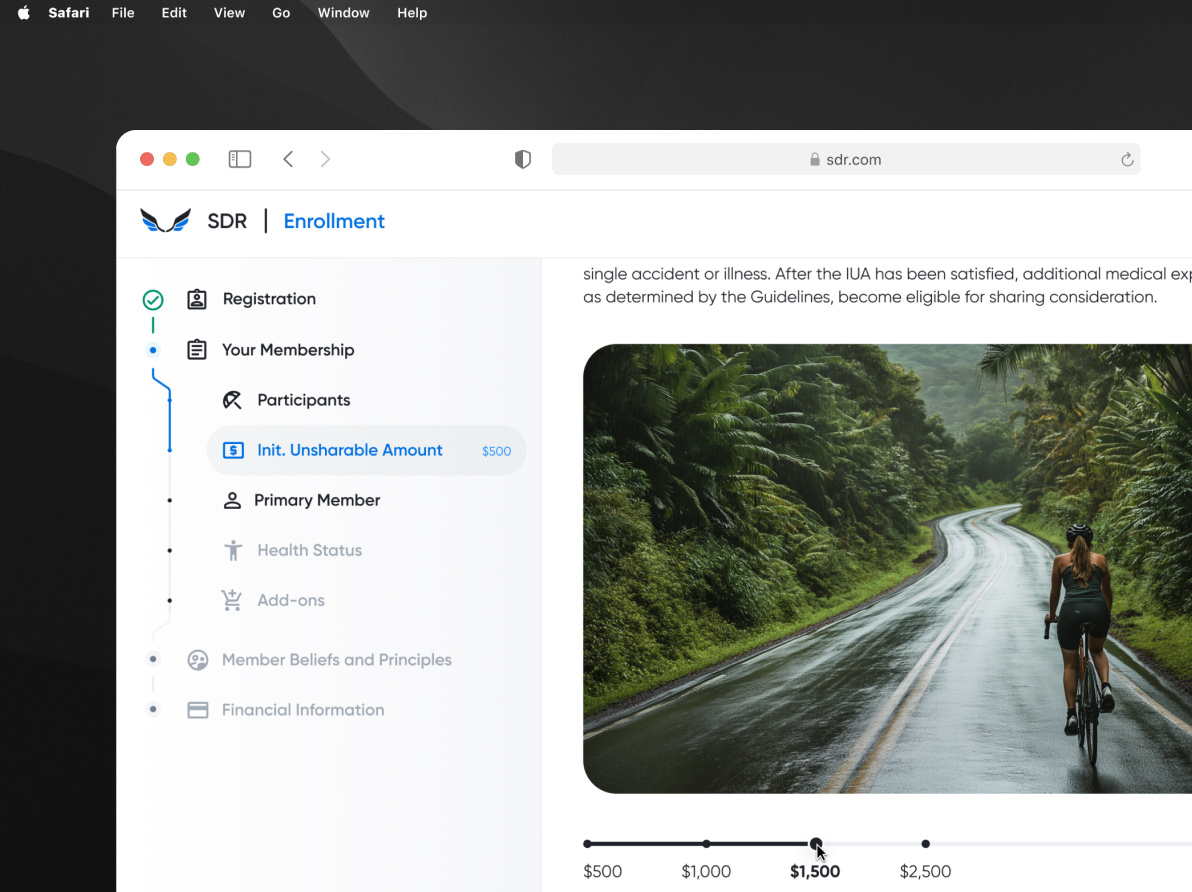The height and width of the screenshot is (892, 1192).
Task: Click the $500 value in the sidebar
Action: tap(496, 451)
